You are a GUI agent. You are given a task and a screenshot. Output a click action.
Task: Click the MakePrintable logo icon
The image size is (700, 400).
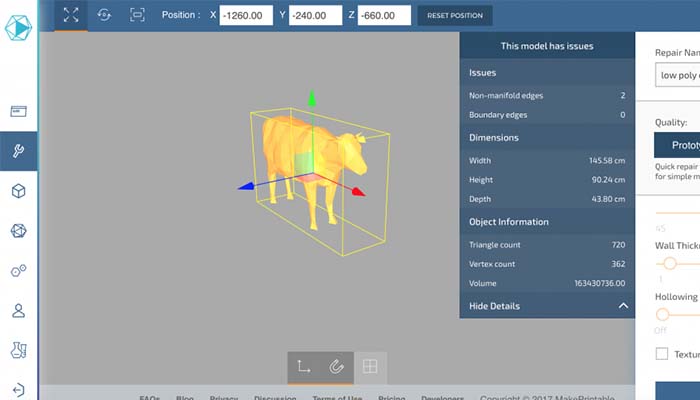[x=19, y=32]
